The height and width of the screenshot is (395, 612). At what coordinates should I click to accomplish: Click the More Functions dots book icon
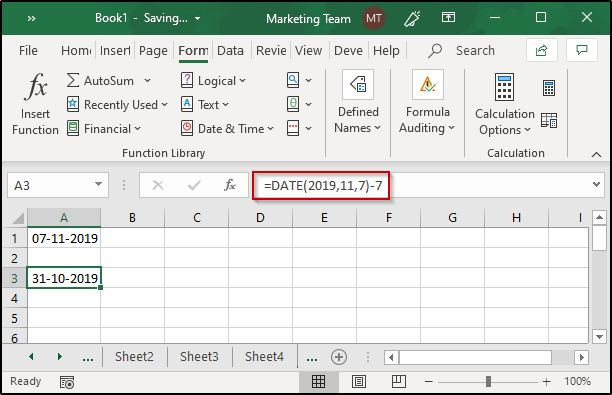294,128
